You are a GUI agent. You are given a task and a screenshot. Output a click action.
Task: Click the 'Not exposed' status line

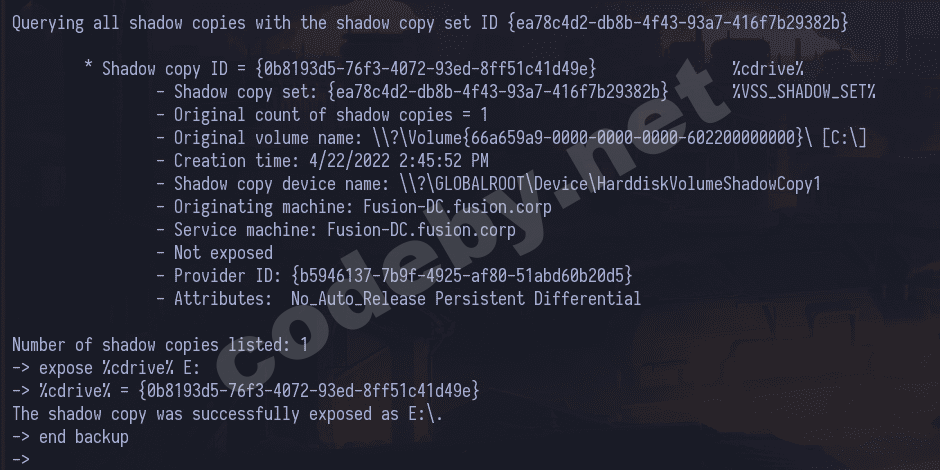tap(222, 253)
